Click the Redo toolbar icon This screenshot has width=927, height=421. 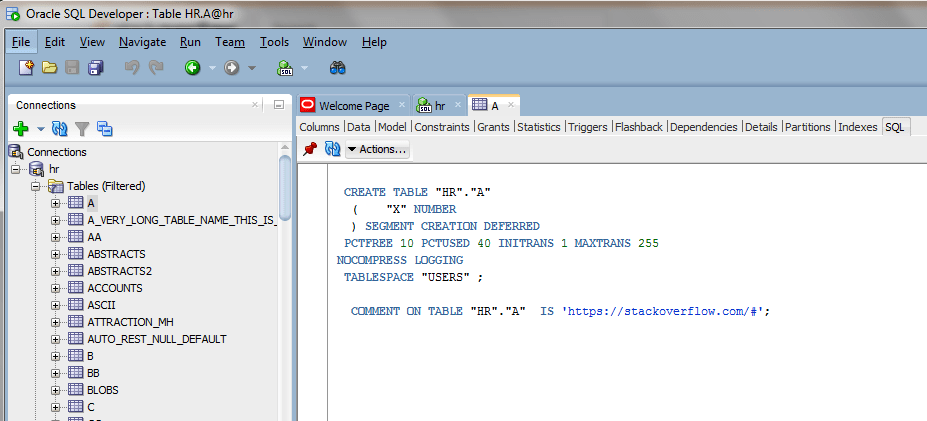(x=156, y=68)
